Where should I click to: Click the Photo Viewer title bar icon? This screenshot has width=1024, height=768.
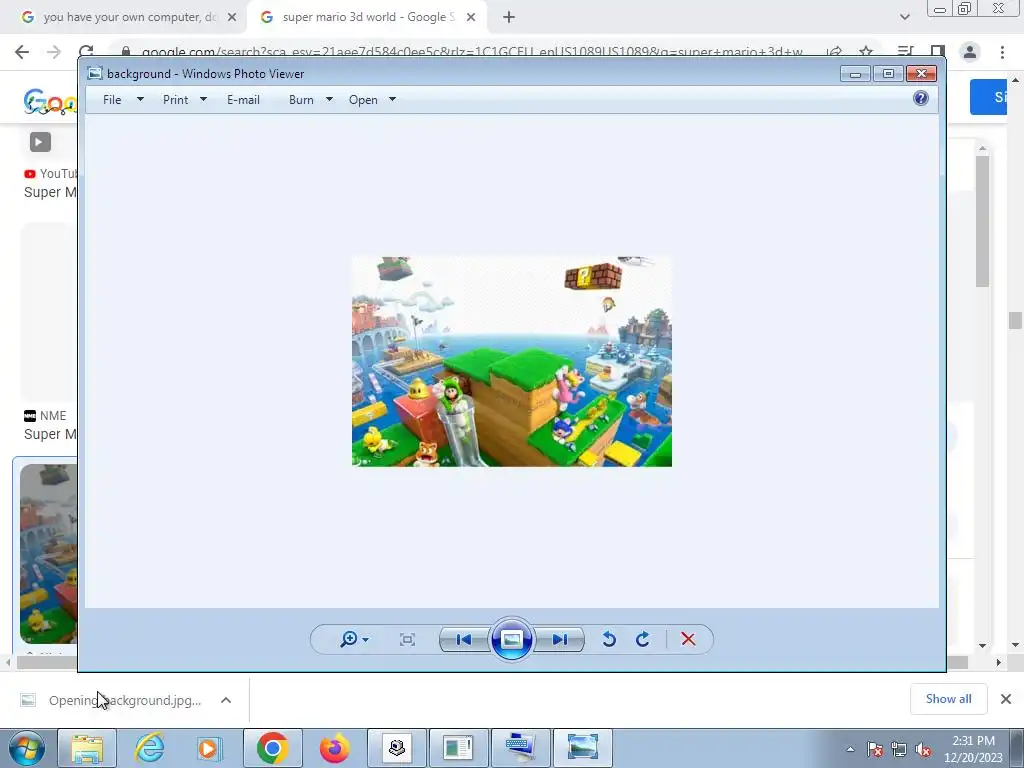coord(95,74)
